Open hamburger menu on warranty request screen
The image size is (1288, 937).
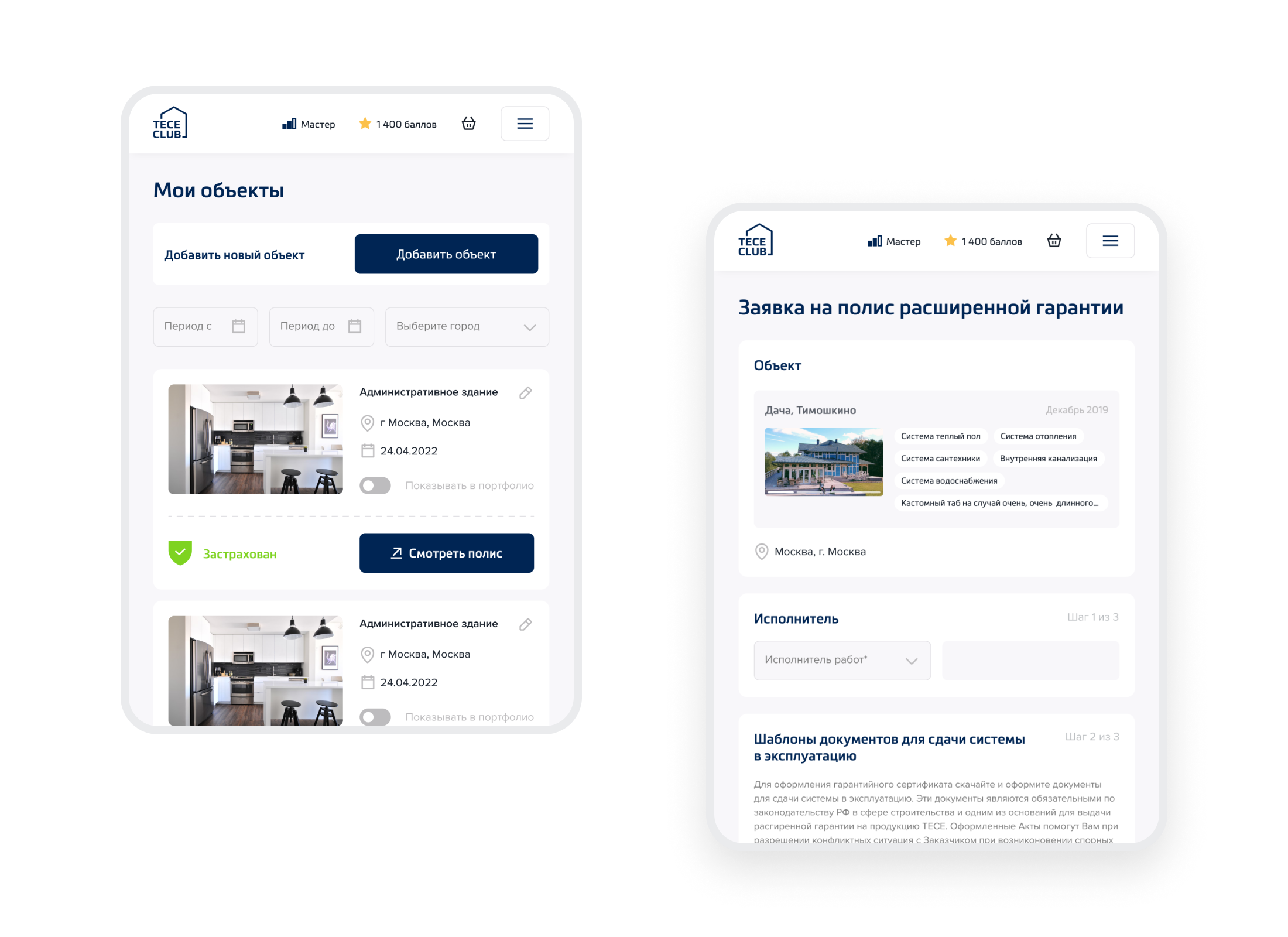click(1110, 241)
